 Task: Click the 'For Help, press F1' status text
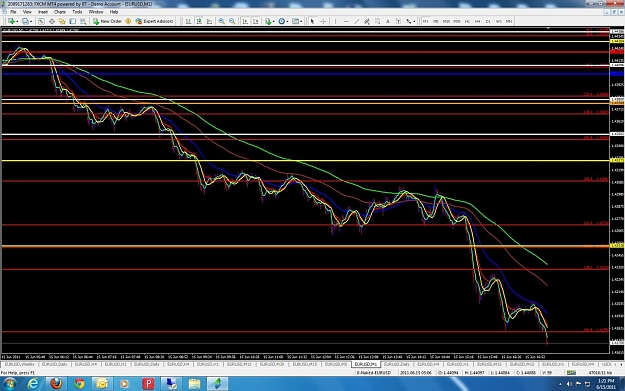18,373
